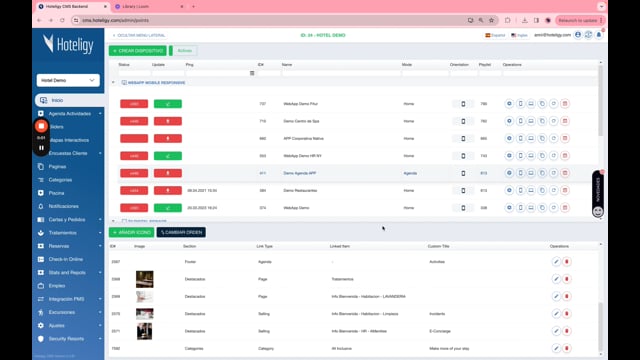Toggle green update button for WebApp Demo HR NY

pyautogui.click(x=168, y=156)
